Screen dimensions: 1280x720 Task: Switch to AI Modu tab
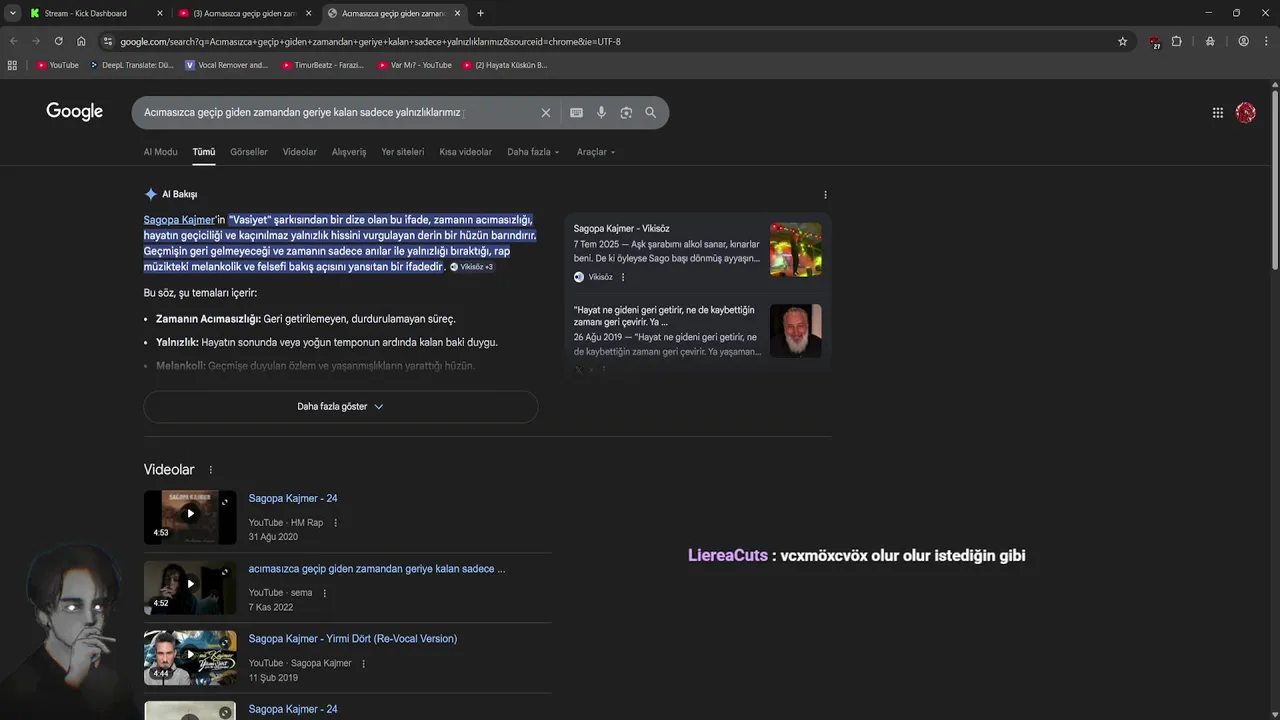click(x=160, y=152)
